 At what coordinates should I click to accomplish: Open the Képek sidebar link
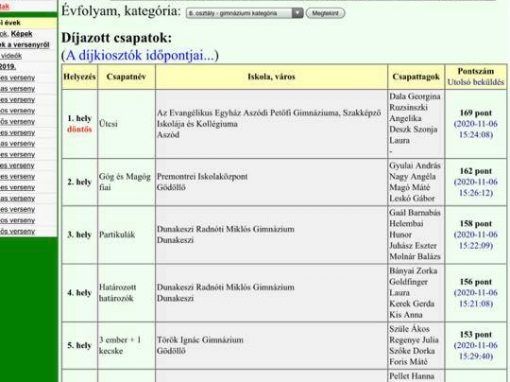(x=22, y=34)
